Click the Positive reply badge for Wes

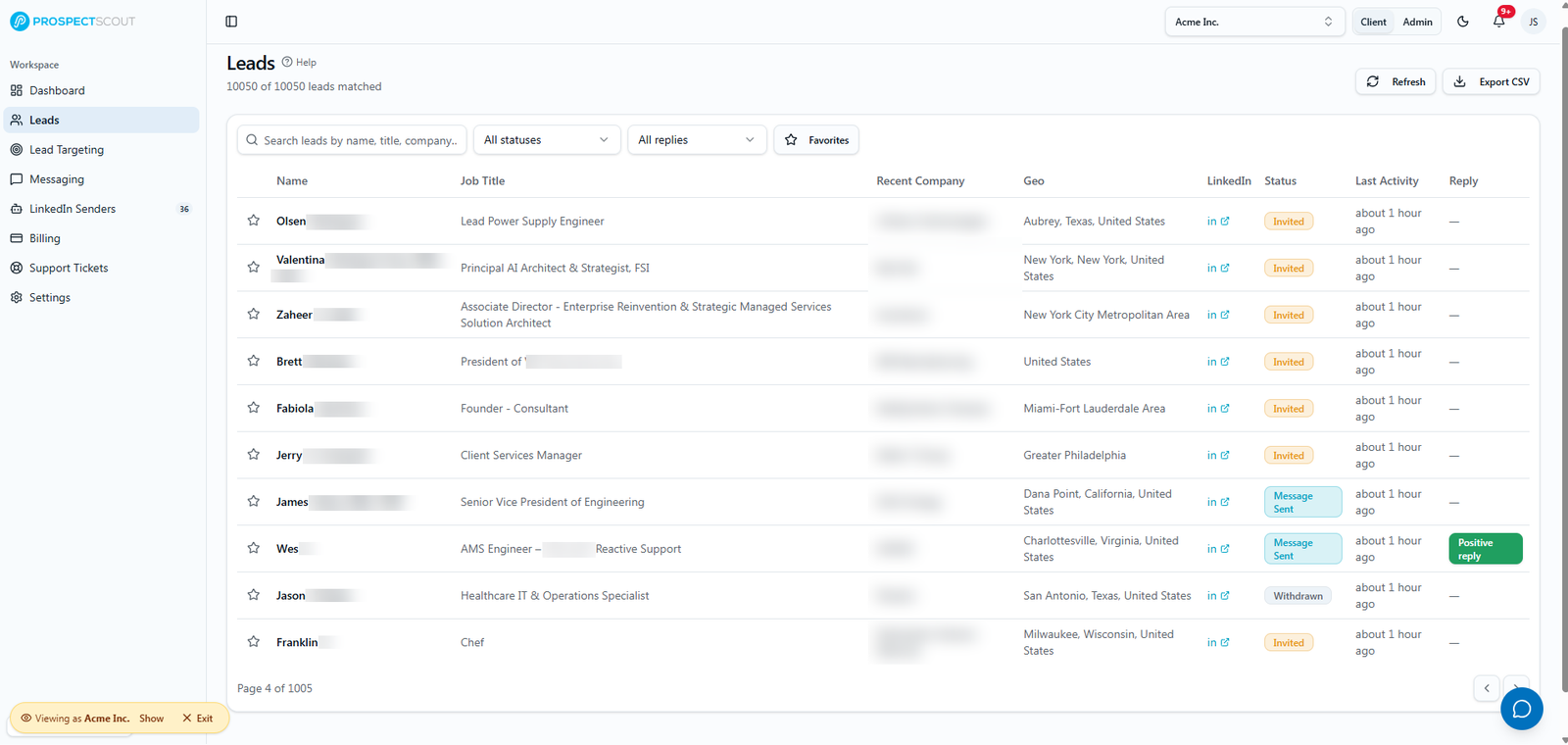1485,549
